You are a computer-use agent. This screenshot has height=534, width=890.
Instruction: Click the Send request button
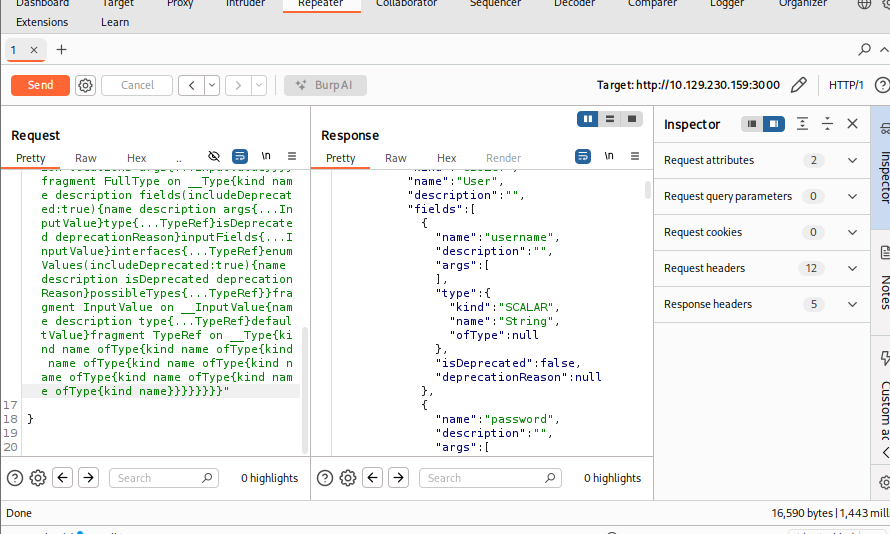[x=40, y=85]
